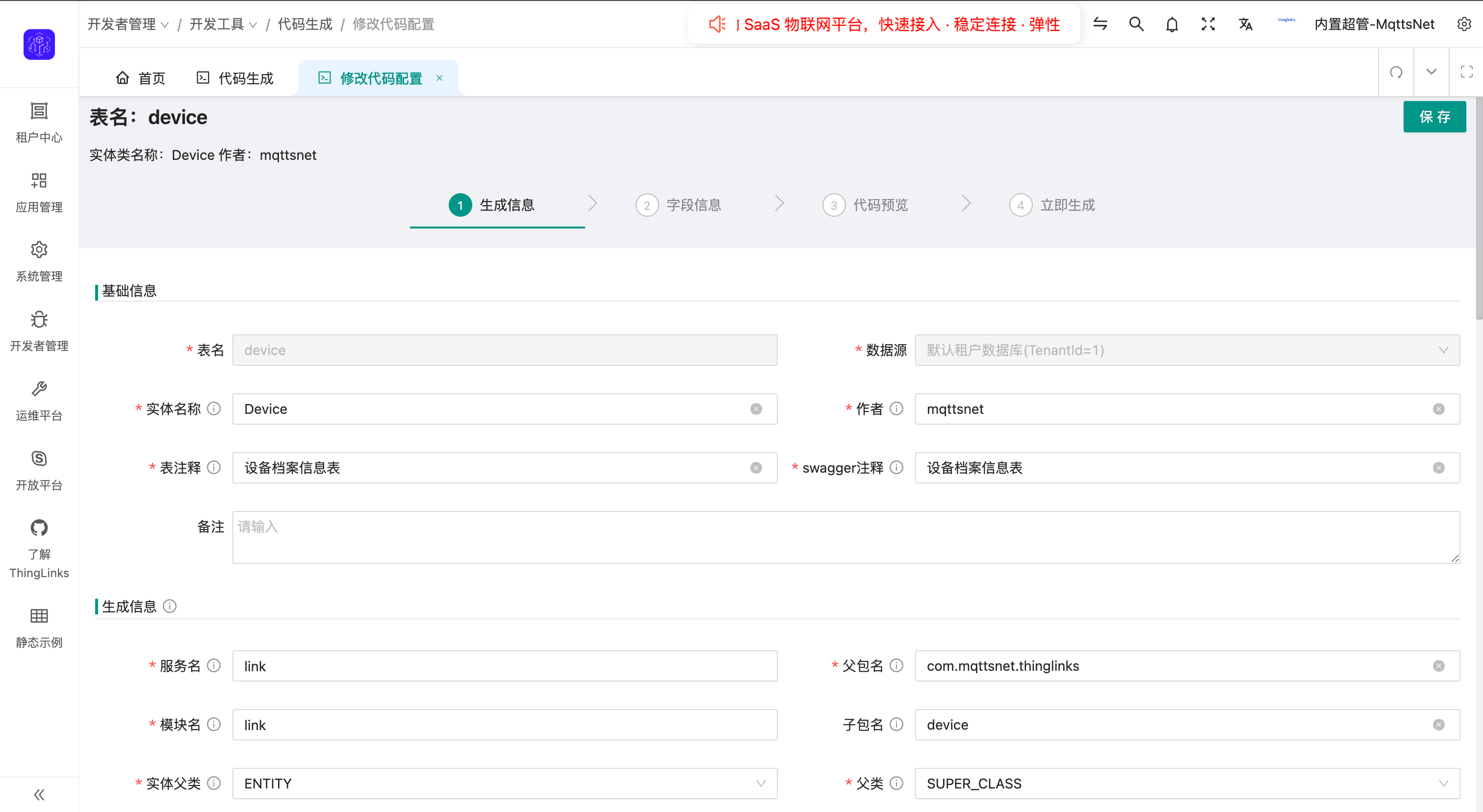This screenshot has width=1483, height=812.
Task: Click the announcement speaker icon
Action: pos(717,24)
